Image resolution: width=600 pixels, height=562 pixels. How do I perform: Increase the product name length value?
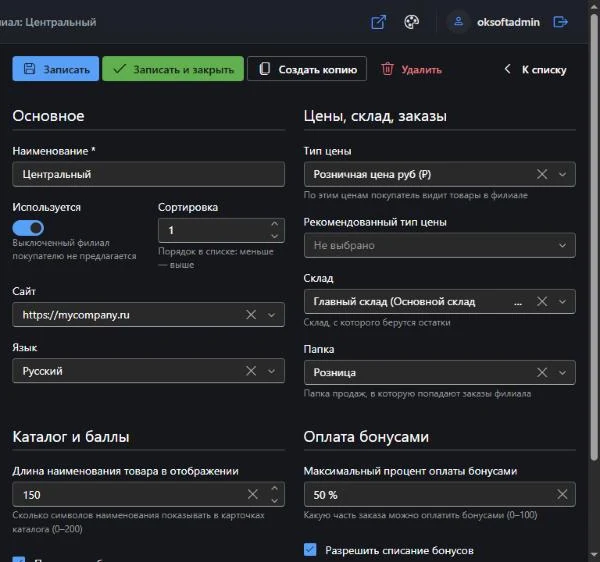[274, 488]
